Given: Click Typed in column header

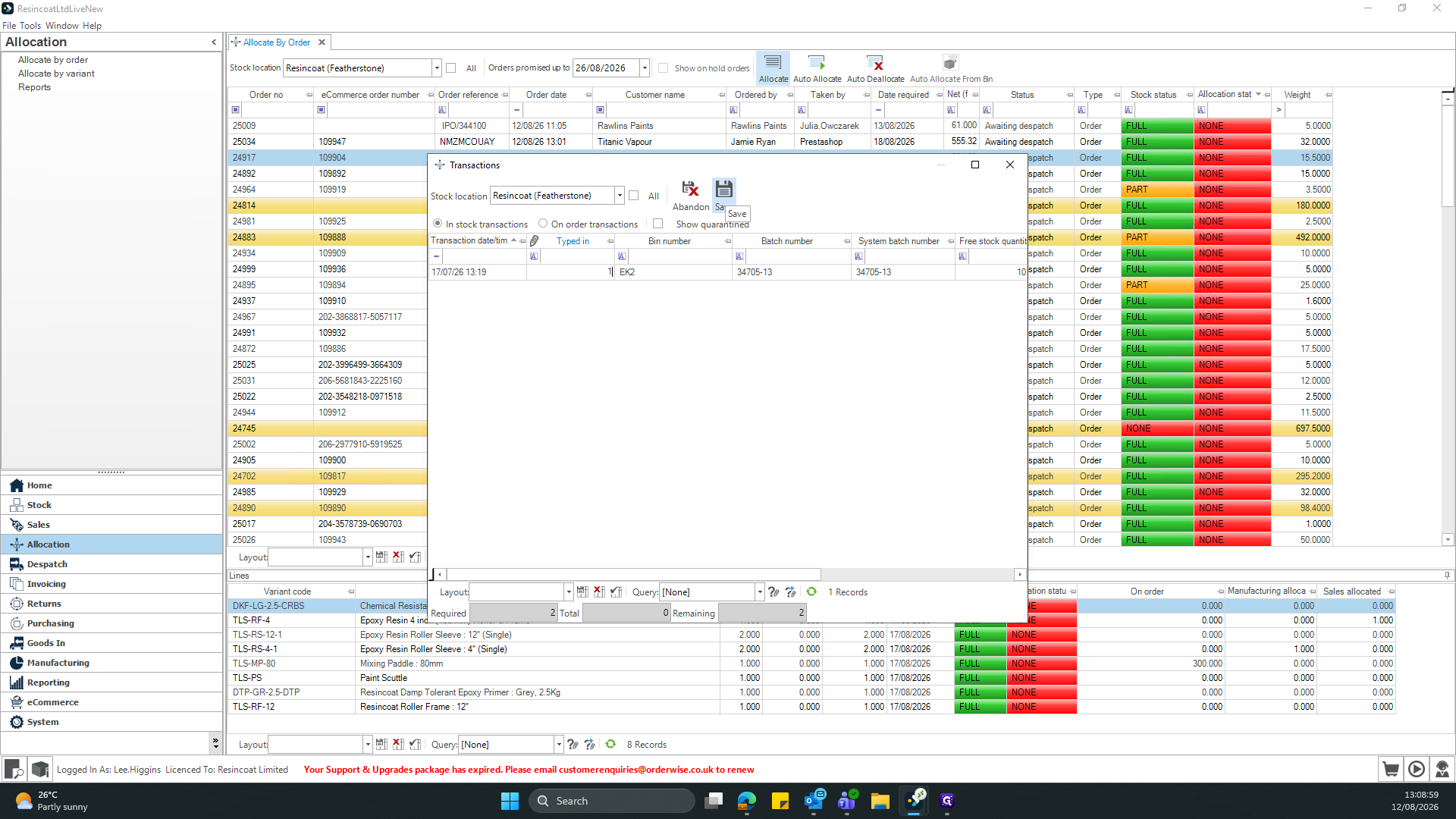Looking at the screenshot, I should pos(573,241).
